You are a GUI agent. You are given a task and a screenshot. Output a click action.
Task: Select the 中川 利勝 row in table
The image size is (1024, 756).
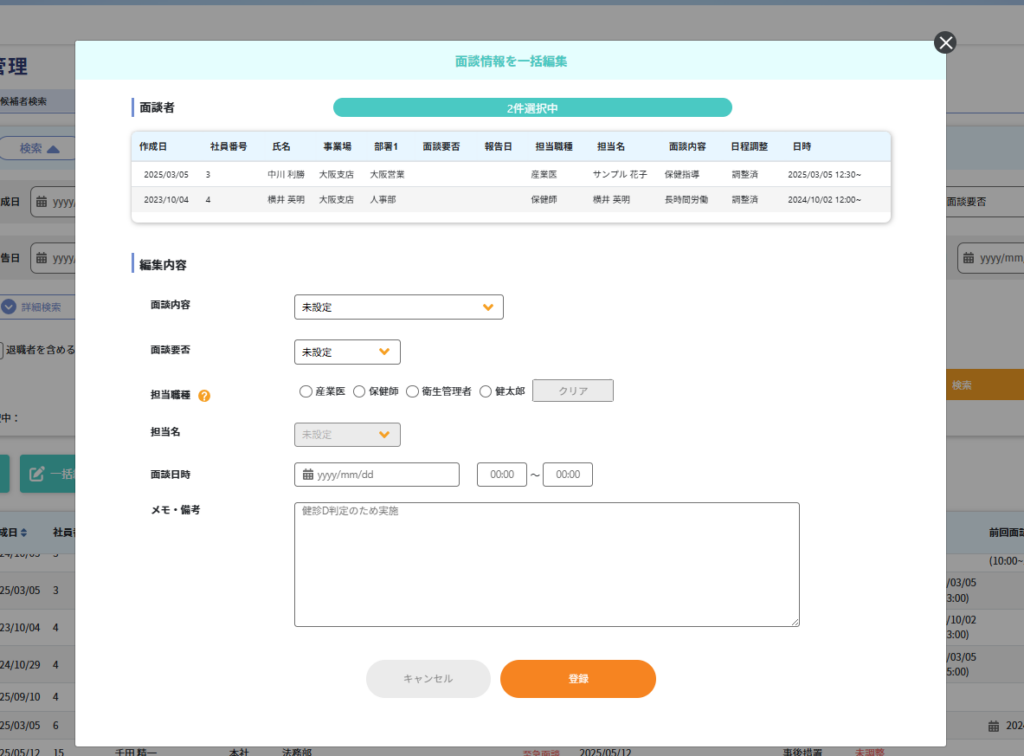pos(510,174)
